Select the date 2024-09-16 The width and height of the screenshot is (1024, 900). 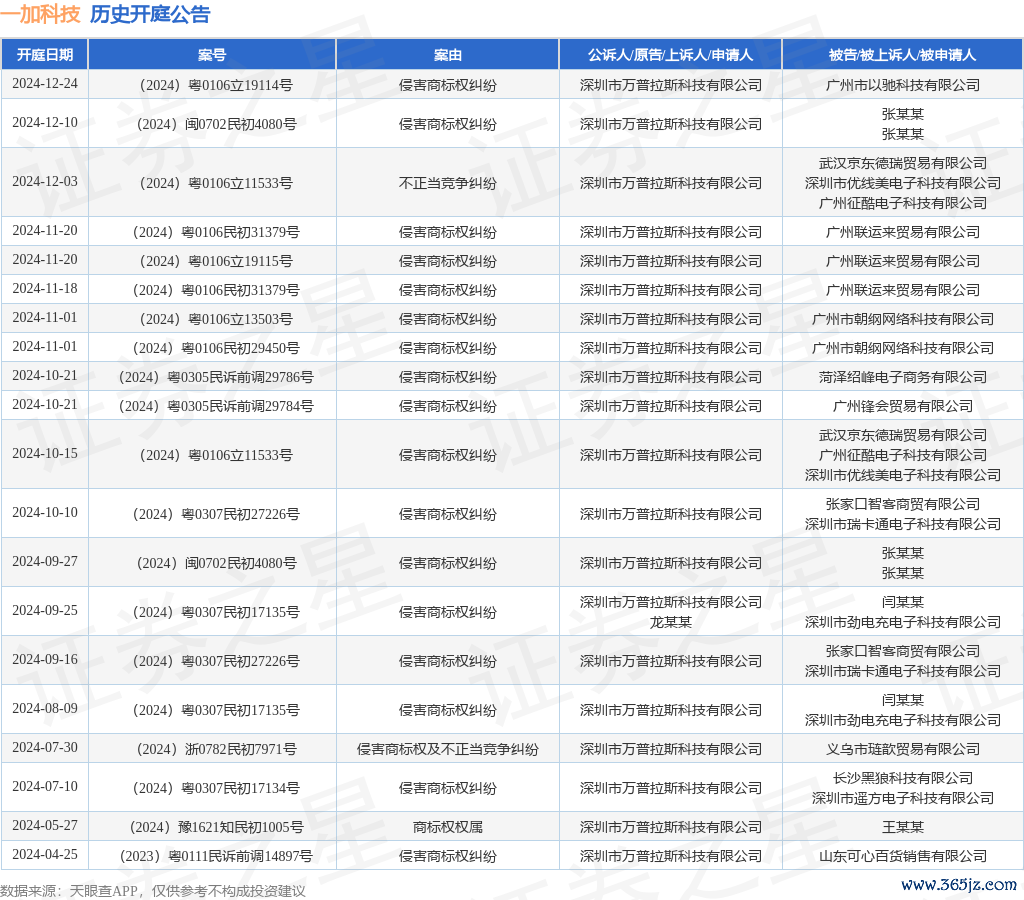pyautogui.click(x=44, y=660)
